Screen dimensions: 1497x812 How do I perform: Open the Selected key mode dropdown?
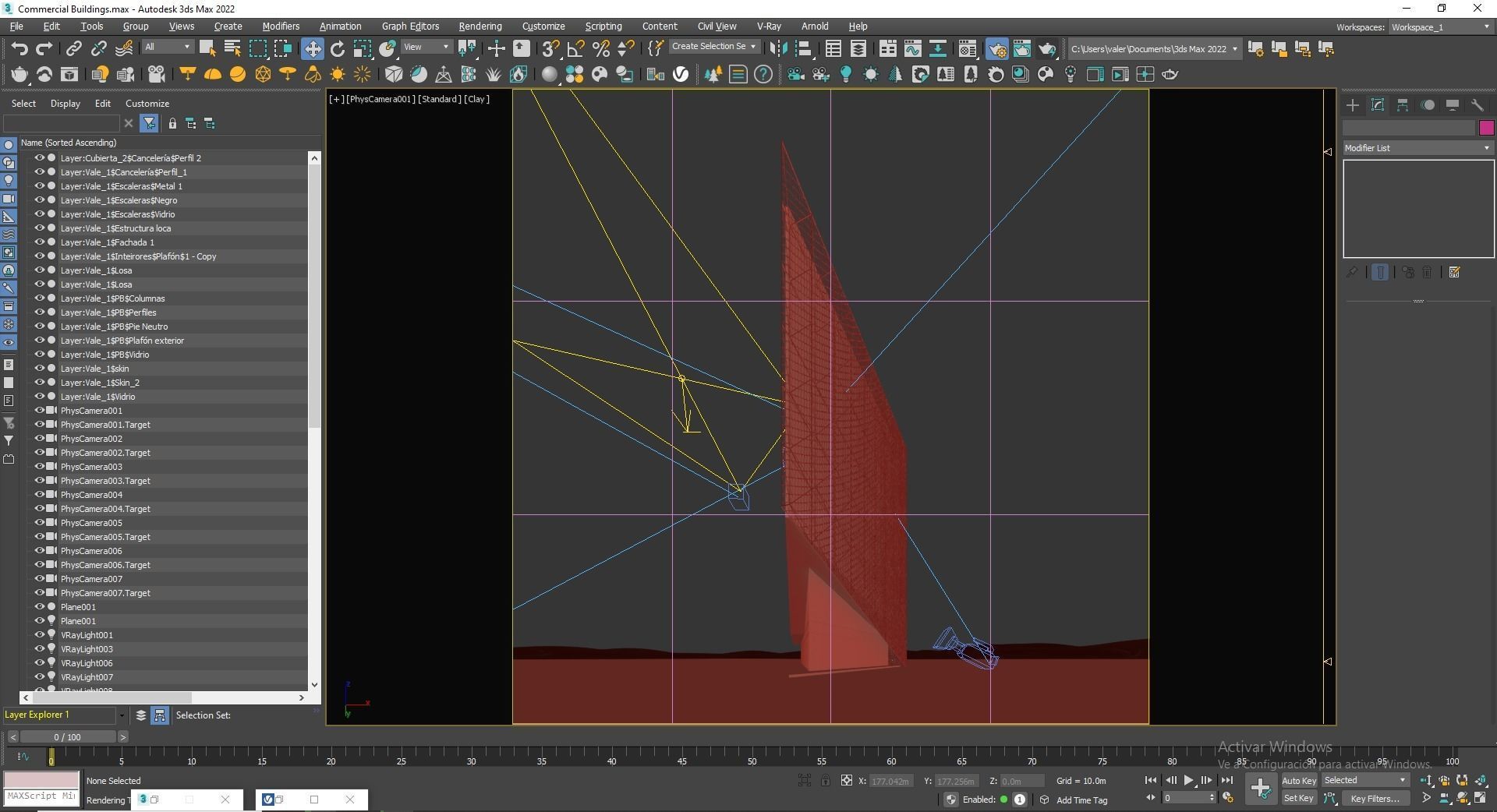[1365, 780]
